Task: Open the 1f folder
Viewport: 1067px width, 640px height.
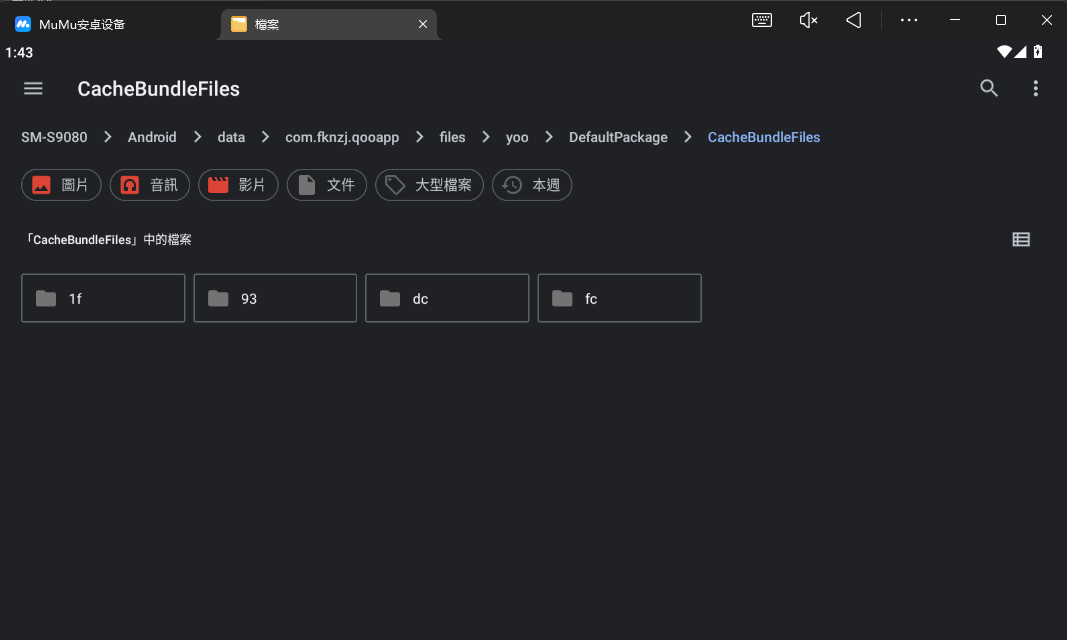Action: [x=103, y=298]
